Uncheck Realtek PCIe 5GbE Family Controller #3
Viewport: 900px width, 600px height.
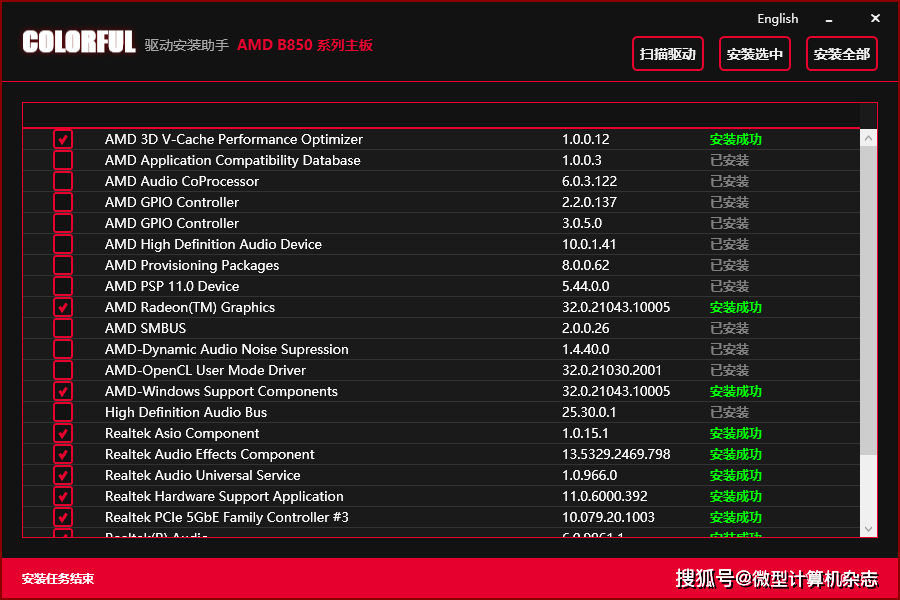coord(63,517)
